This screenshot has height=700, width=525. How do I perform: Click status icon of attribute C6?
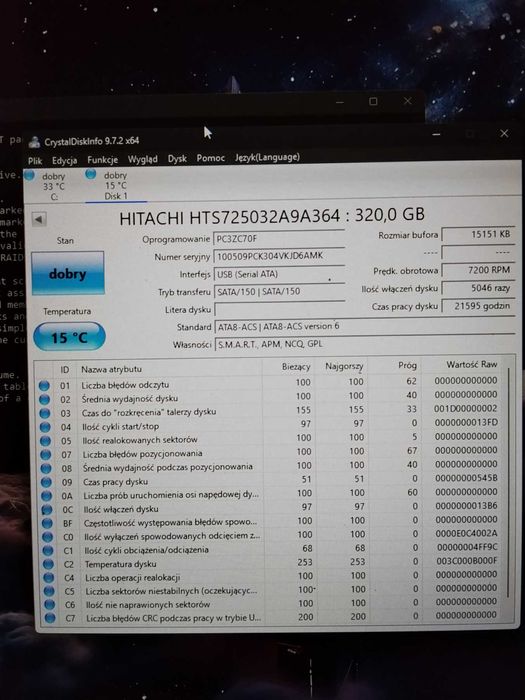[50, 605]
